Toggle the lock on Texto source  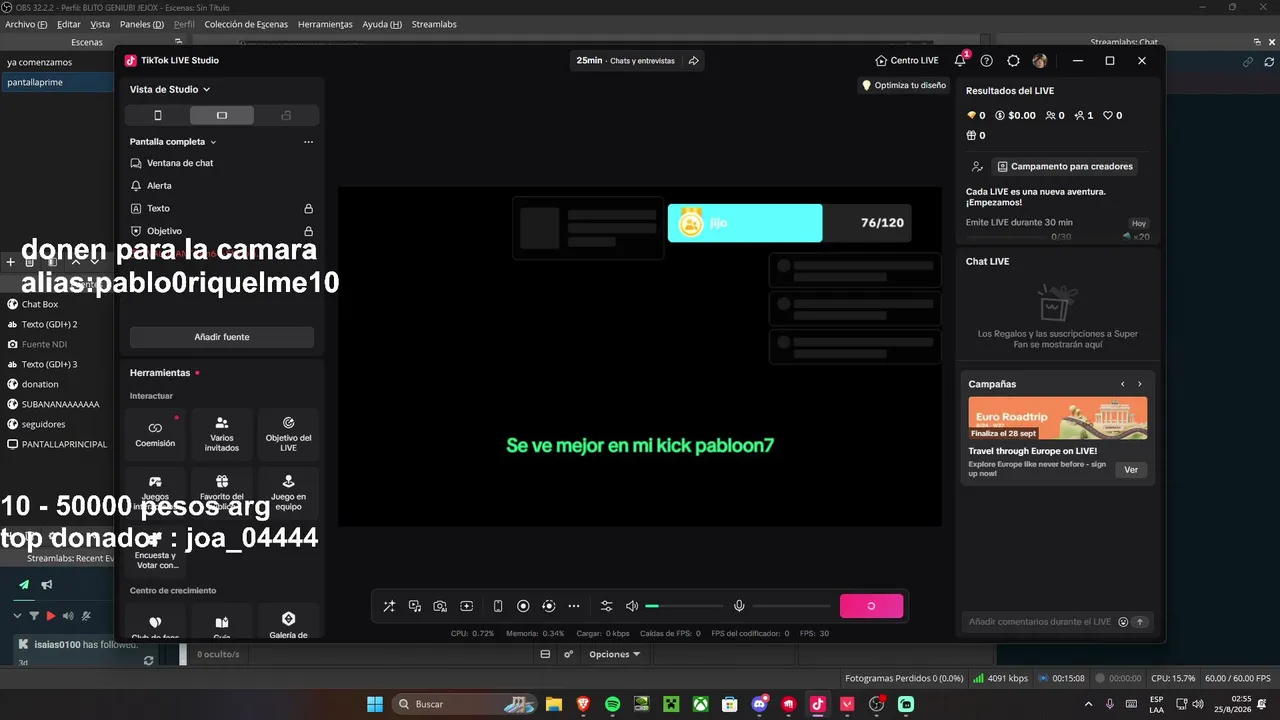[x=308, y=209]
